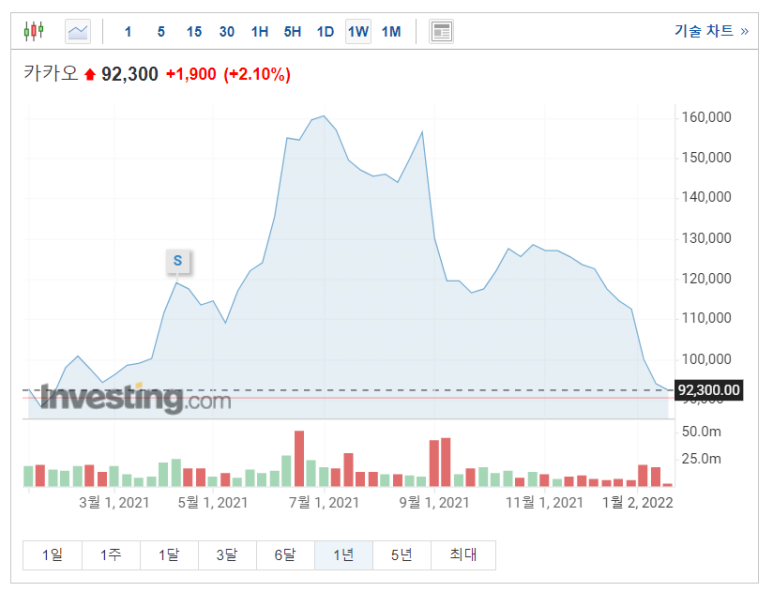773x592 pixels.
Task: Click the 100,000 axis label
Action: point(706,359)
